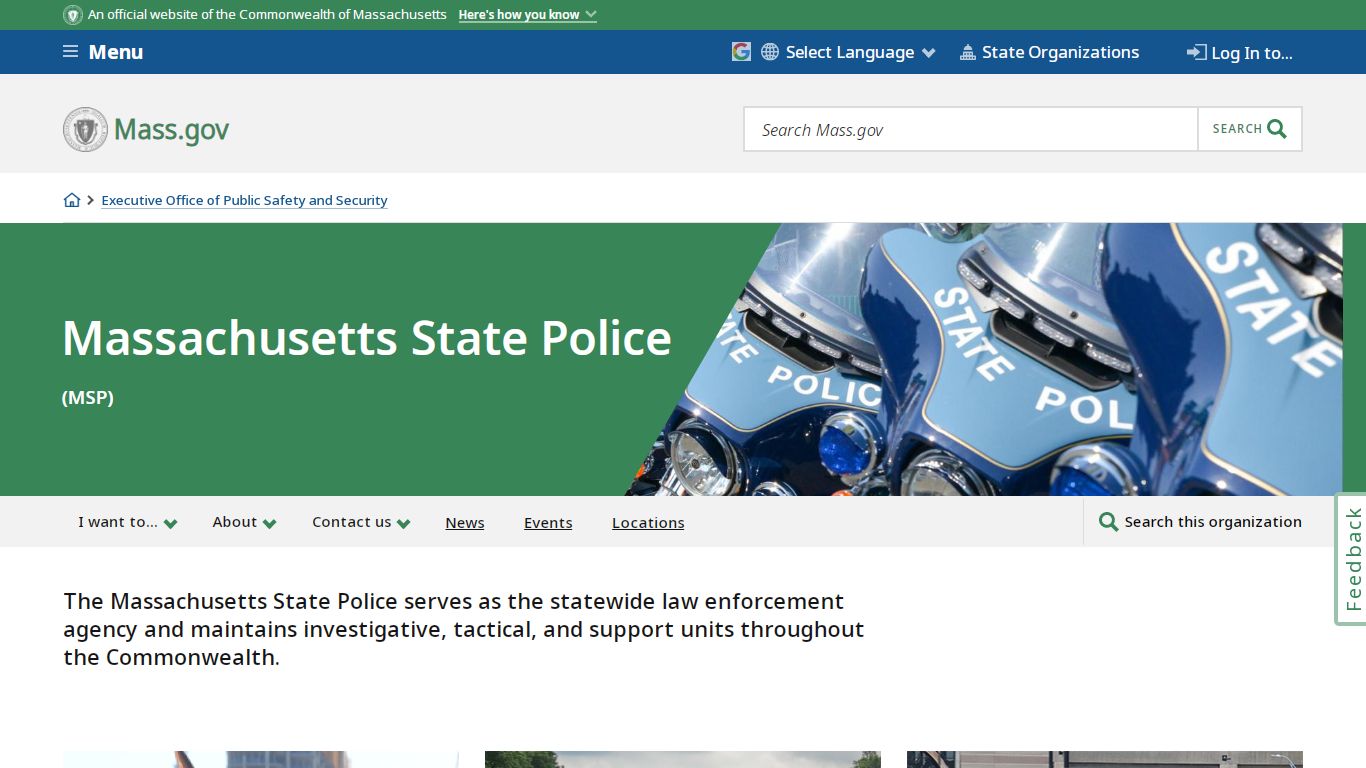Open the Feedback side tab
The width and height of the screenshot is (1366, 768).
coord(1352,559)
